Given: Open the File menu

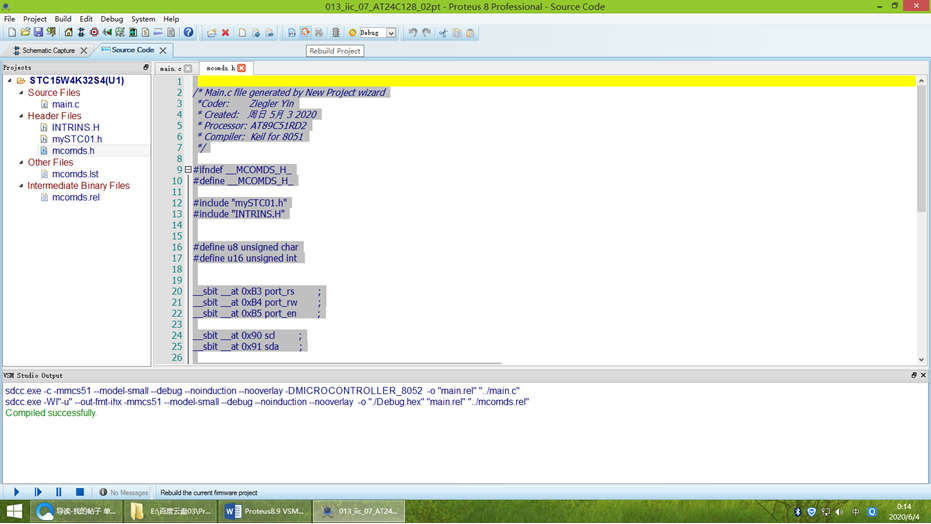Looking at the screenshot, I should [10, 19].
